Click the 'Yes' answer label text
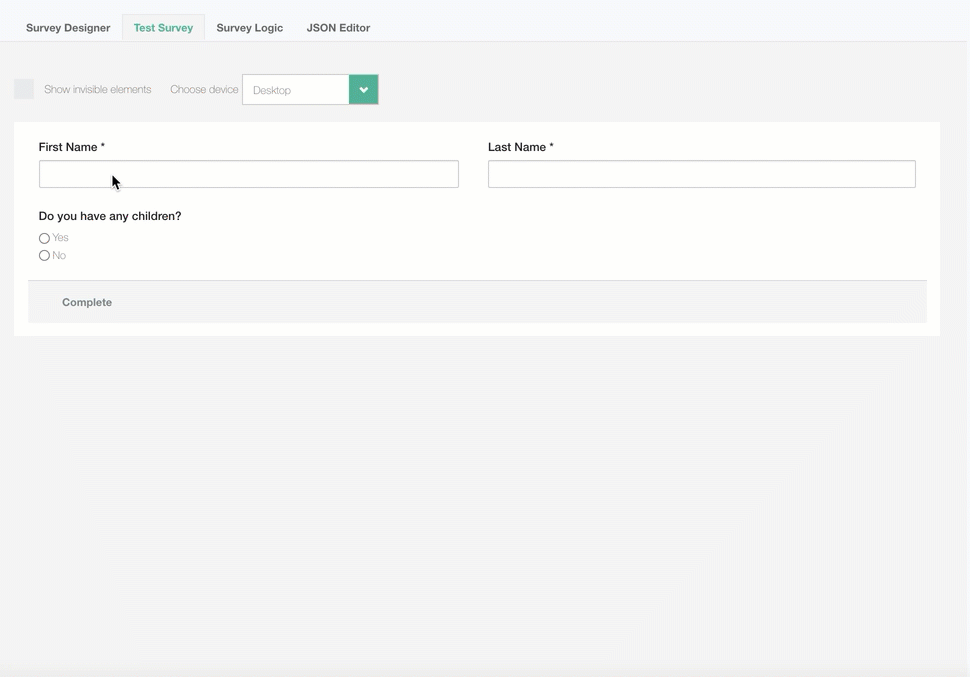Screen dimensions: 970x677 point(60,238)
